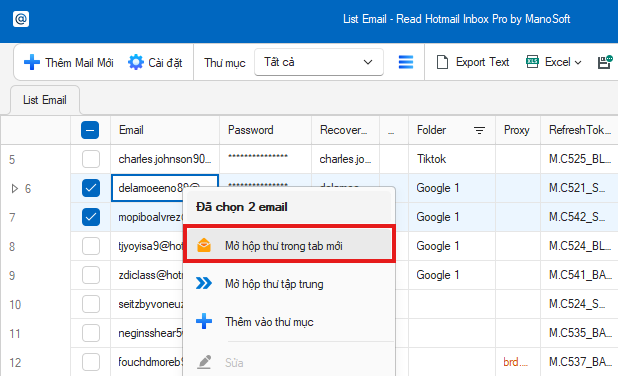The height and width of the screenshot is (376, 618).
Task: Click the neginsshear email cell
Action: 147,333
